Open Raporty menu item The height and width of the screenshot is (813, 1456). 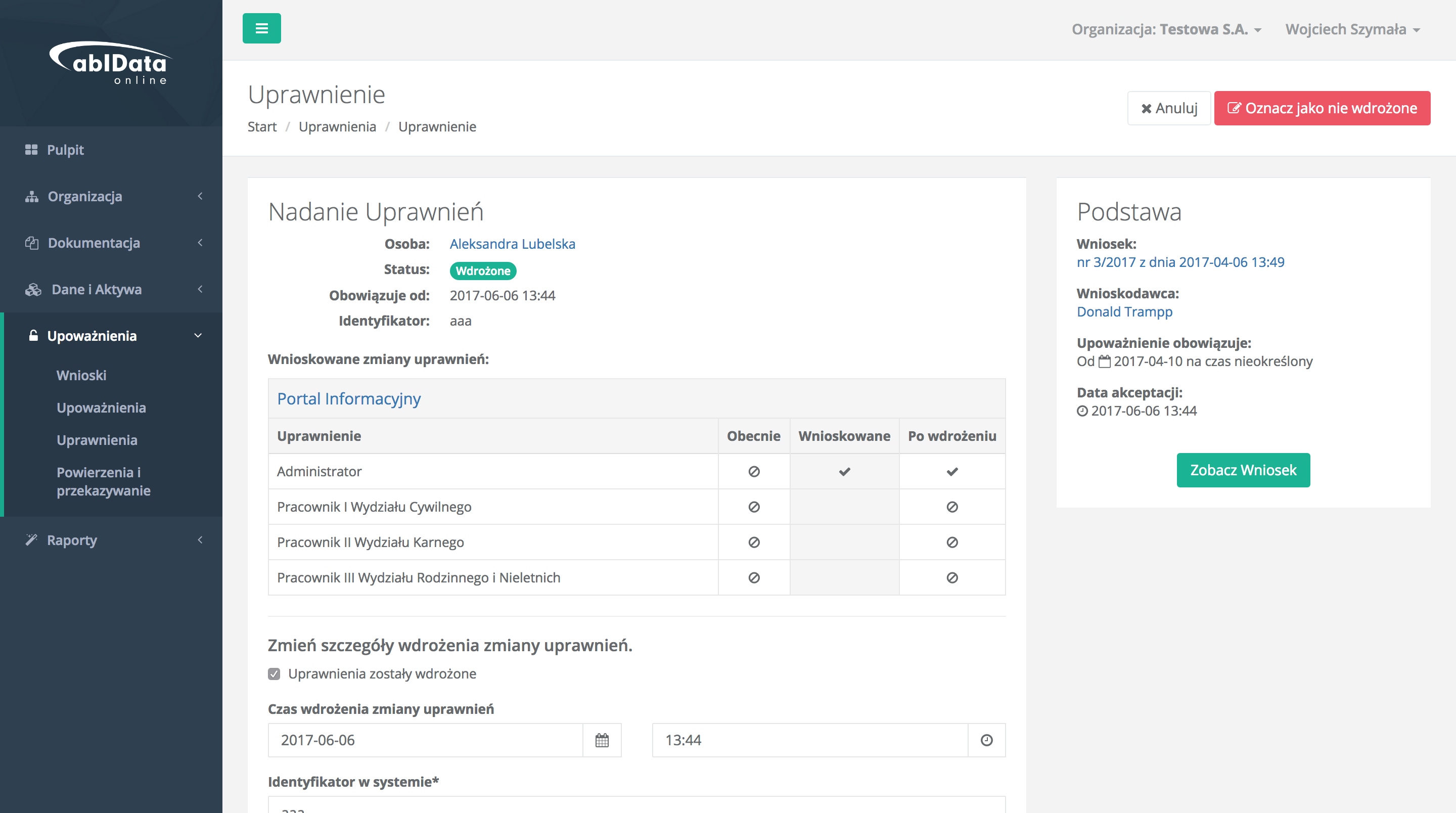pyautogui.click(x=72, y=540)
